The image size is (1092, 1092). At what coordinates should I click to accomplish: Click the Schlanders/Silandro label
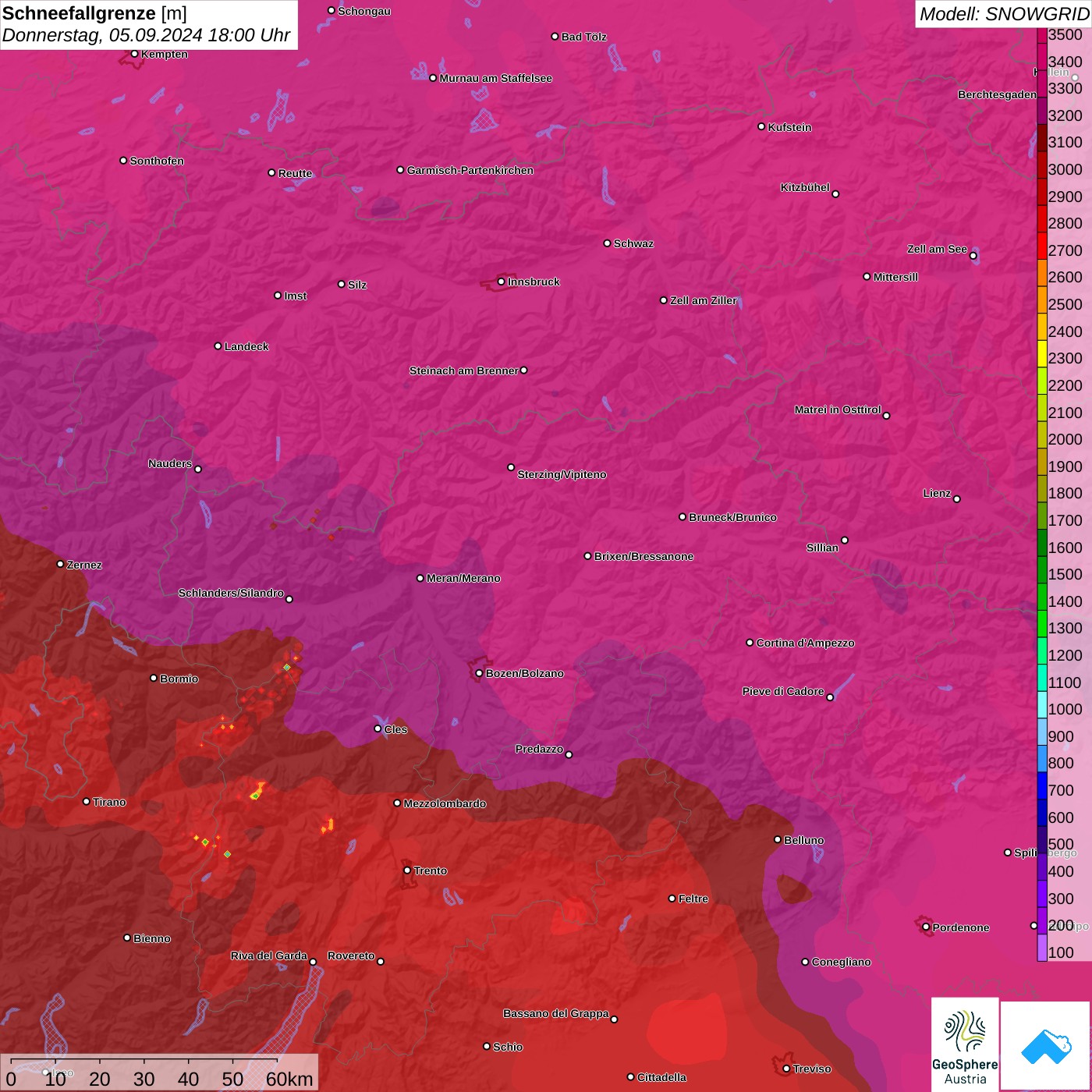pyautogui.click(x=231, y=593)
